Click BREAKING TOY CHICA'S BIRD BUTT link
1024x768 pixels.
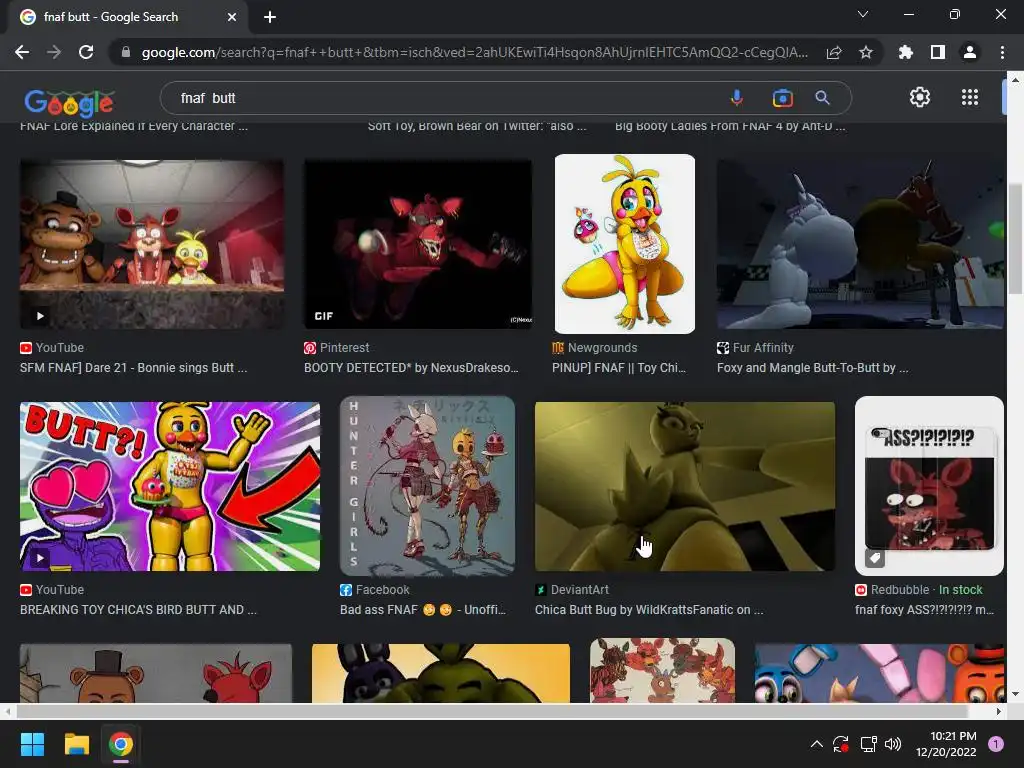coord(138,609)
